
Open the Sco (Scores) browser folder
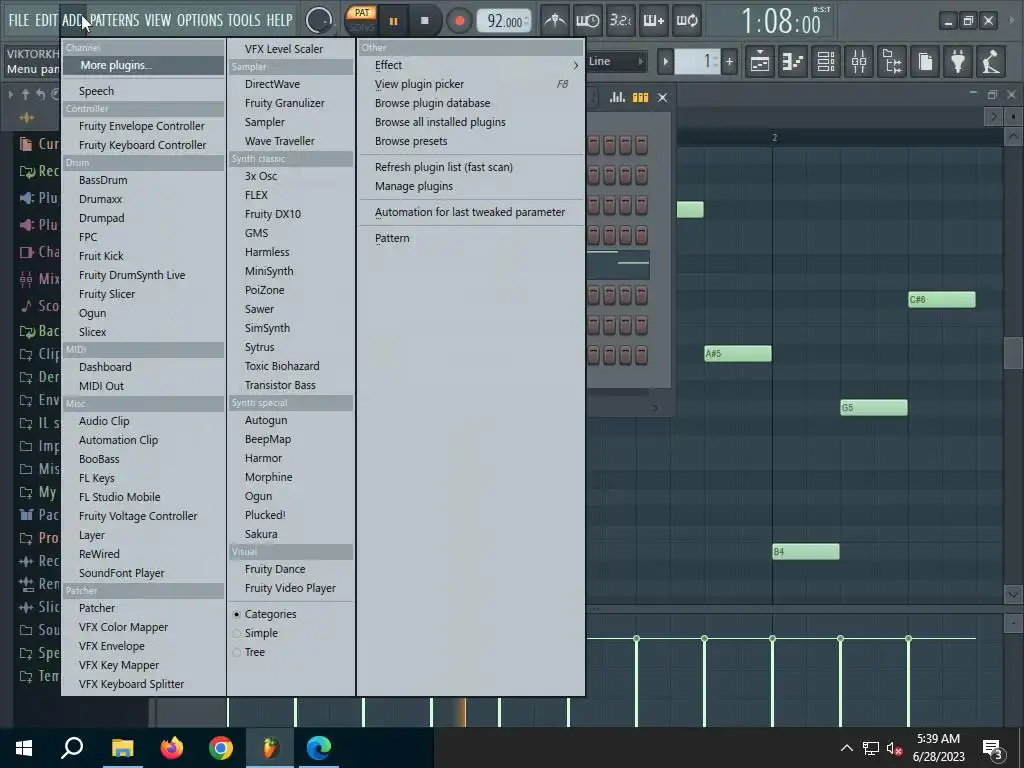[x=39, y=306]
